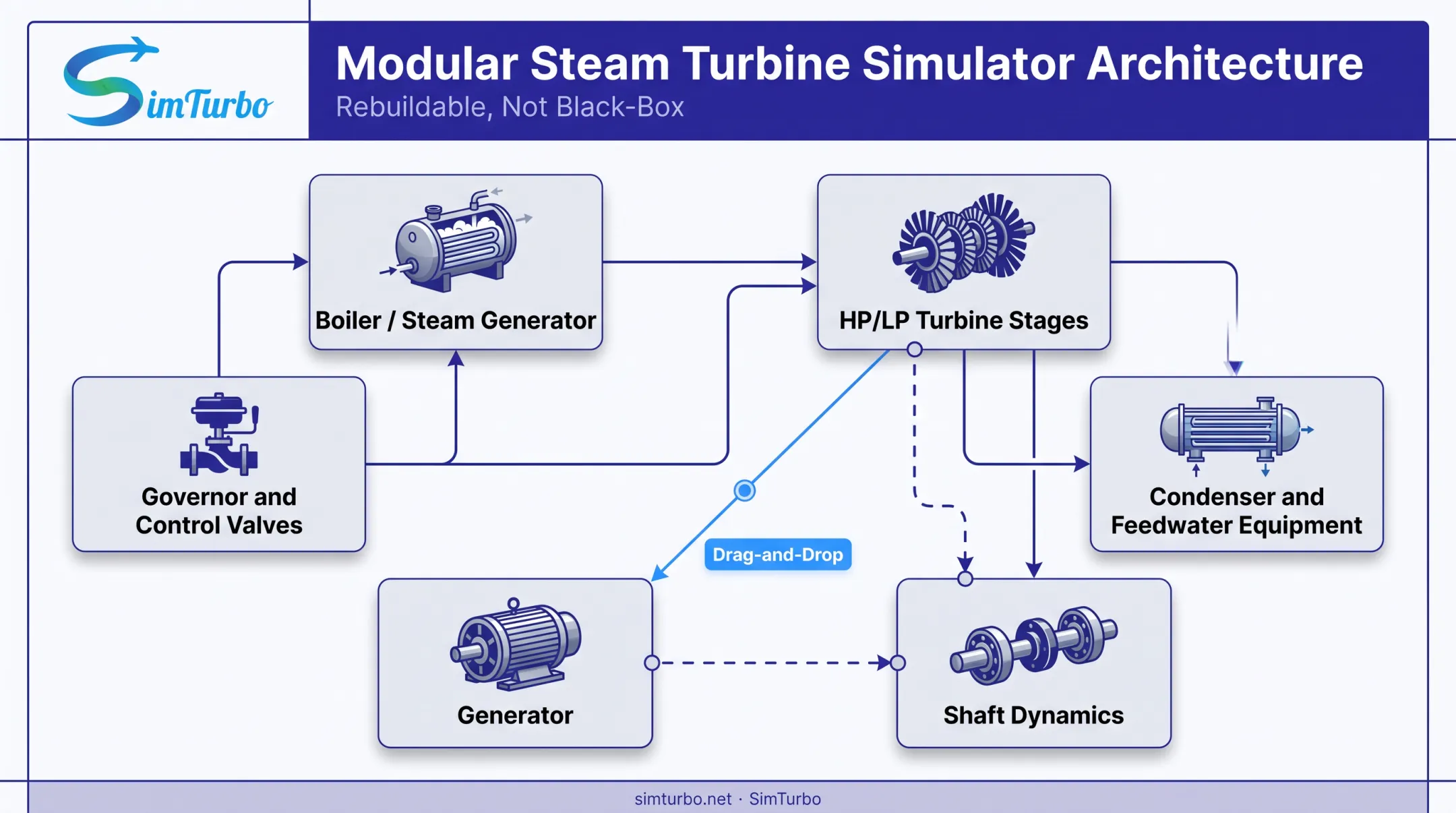This screenshot has width=1456, height=813.
Task: Select the condenser heat exchanger icon
Action: click(1236, 435)
